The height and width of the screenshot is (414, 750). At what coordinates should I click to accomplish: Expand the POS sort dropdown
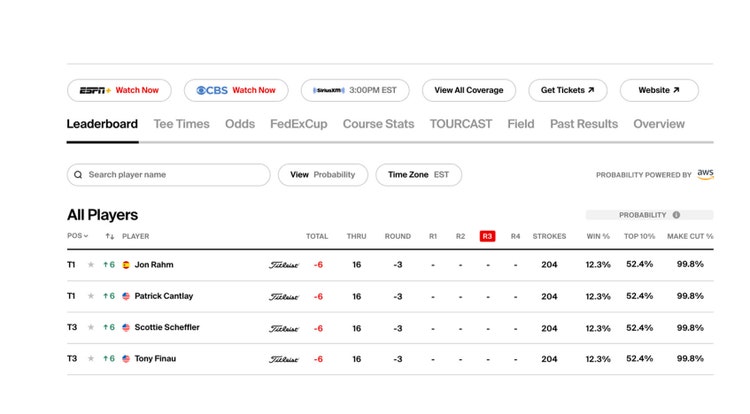[77, 237]
